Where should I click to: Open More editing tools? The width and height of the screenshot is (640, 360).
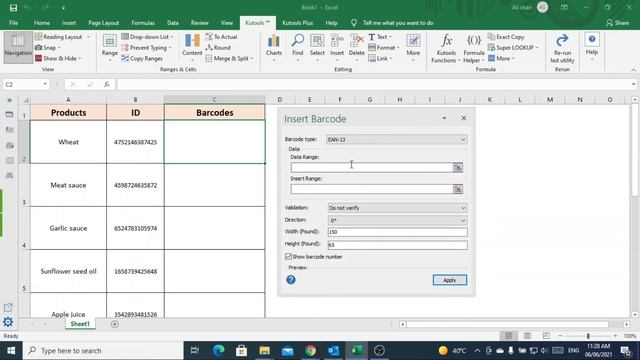point(413,47)
